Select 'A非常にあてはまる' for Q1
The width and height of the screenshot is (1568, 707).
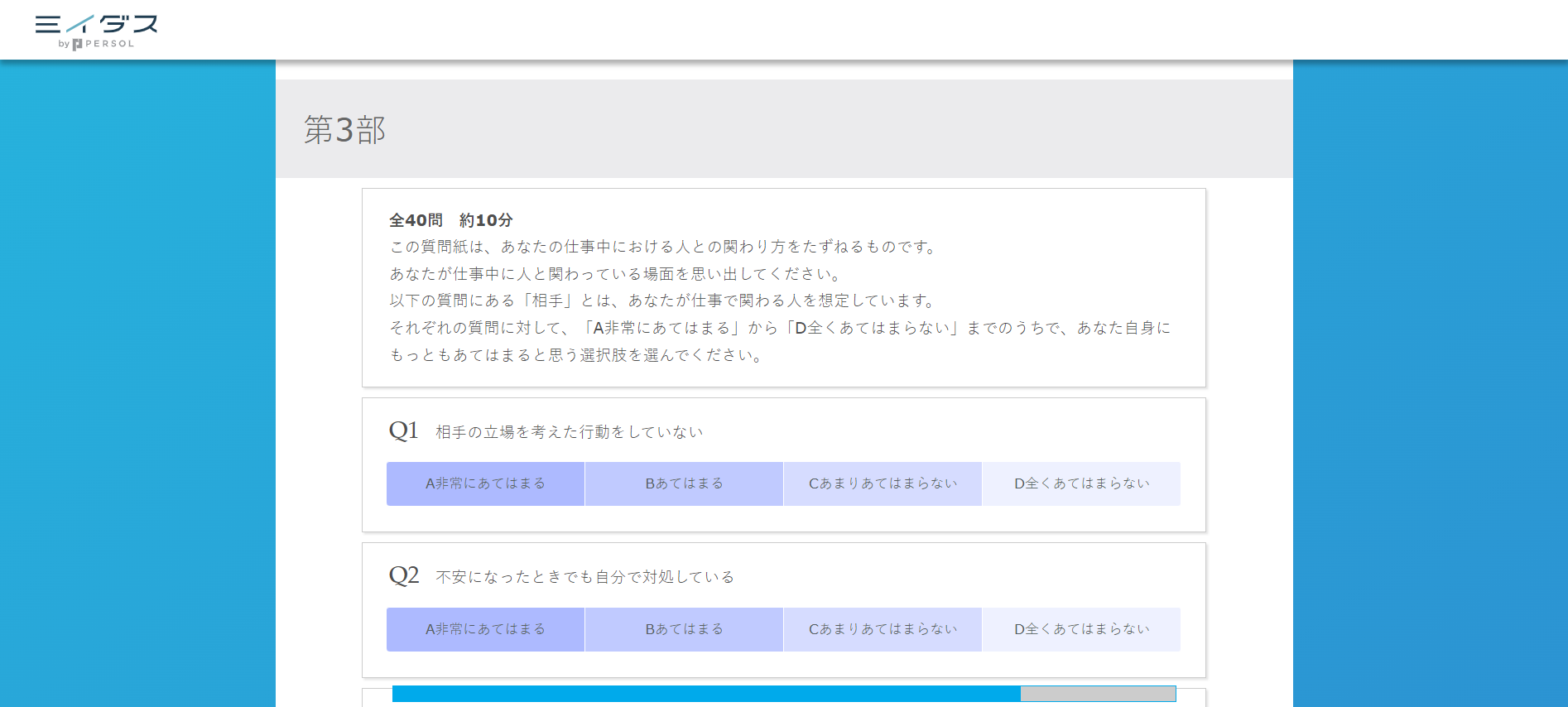(485, 483)
